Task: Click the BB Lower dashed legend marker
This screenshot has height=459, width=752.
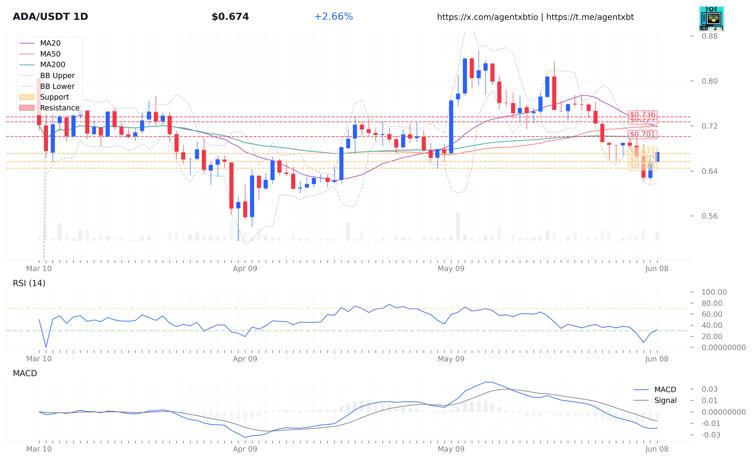Action: [26, 86]
